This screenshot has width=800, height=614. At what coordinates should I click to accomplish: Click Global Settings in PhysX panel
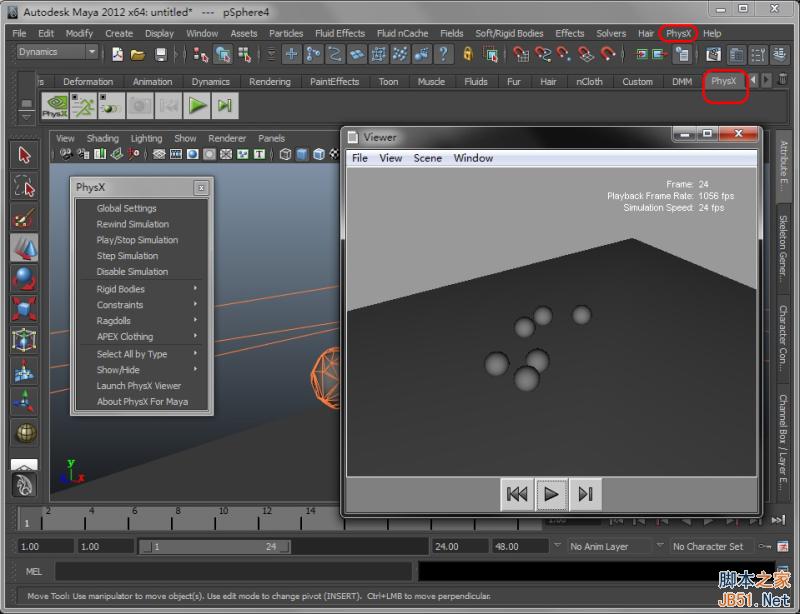point(126,208)
